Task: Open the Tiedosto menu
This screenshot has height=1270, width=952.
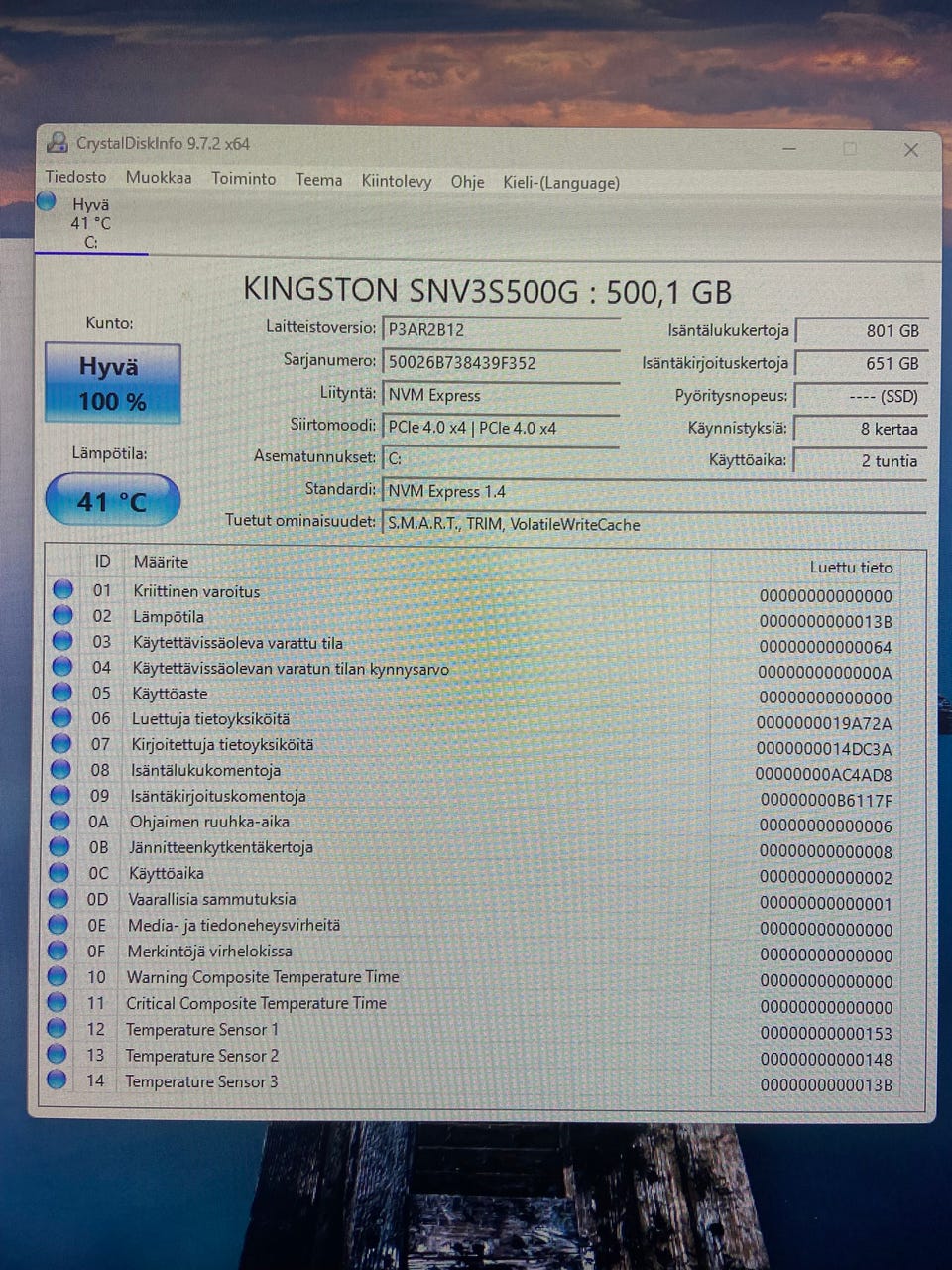Action: click(x=75, y=176)
